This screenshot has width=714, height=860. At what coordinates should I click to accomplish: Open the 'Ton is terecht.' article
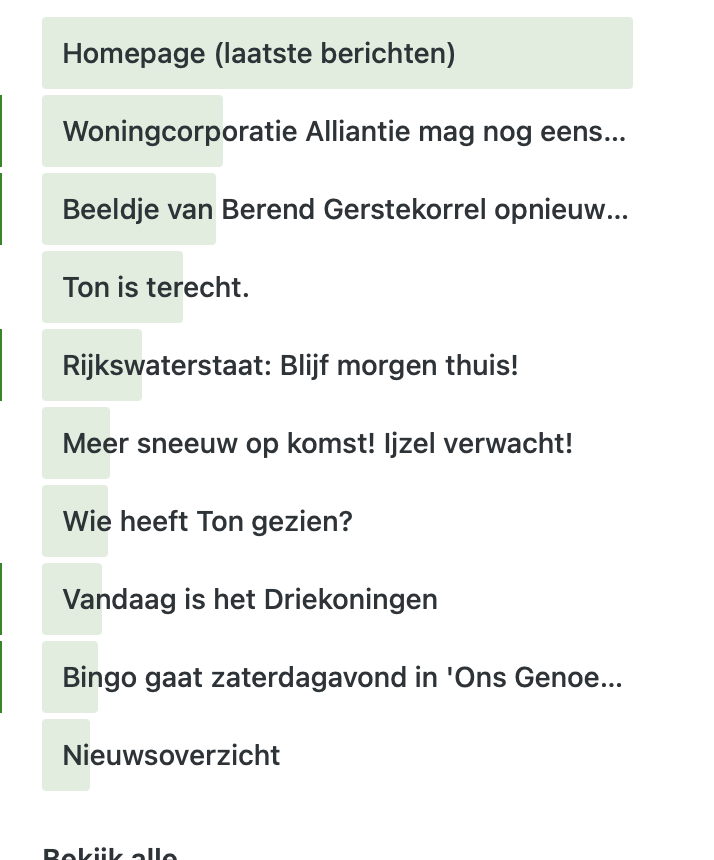click(155, 287)
